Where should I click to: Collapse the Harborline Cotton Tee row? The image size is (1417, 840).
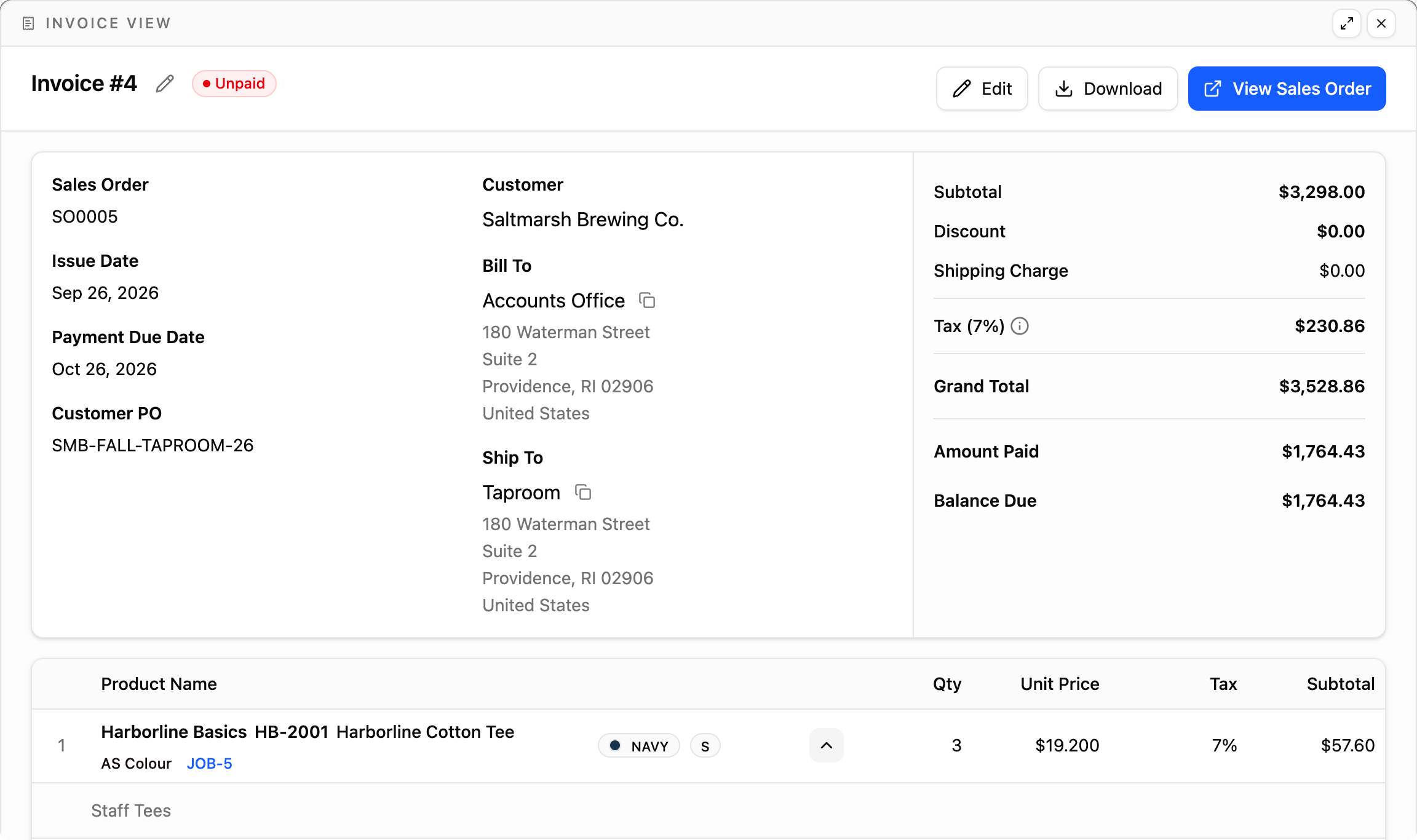click(x=827, y=745)
